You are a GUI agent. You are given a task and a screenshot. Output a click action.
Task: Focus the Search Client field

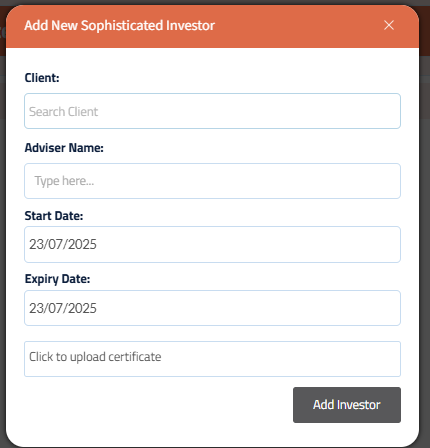212,111
